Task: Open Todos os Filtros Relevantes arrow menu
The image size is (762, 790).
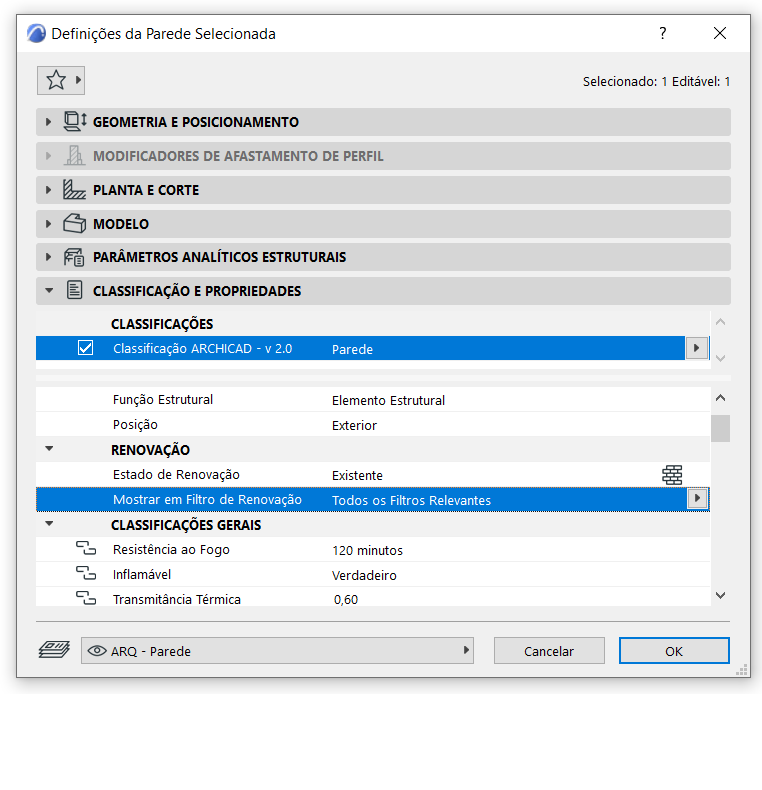Action: (697, 499)
